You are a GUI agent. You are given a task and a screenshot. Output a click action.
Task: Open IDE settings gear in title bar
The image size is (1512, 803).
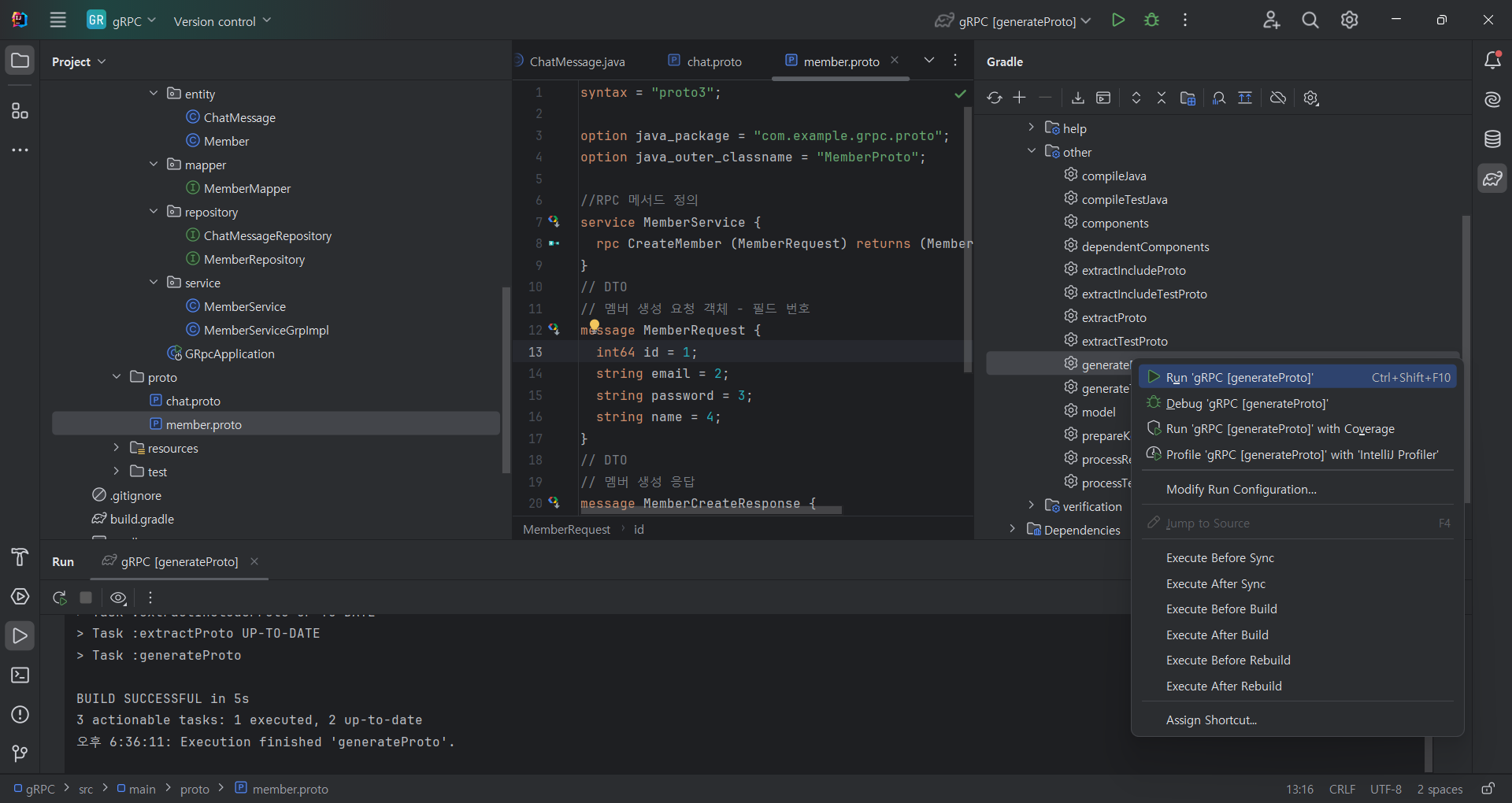coord(1350,20)
